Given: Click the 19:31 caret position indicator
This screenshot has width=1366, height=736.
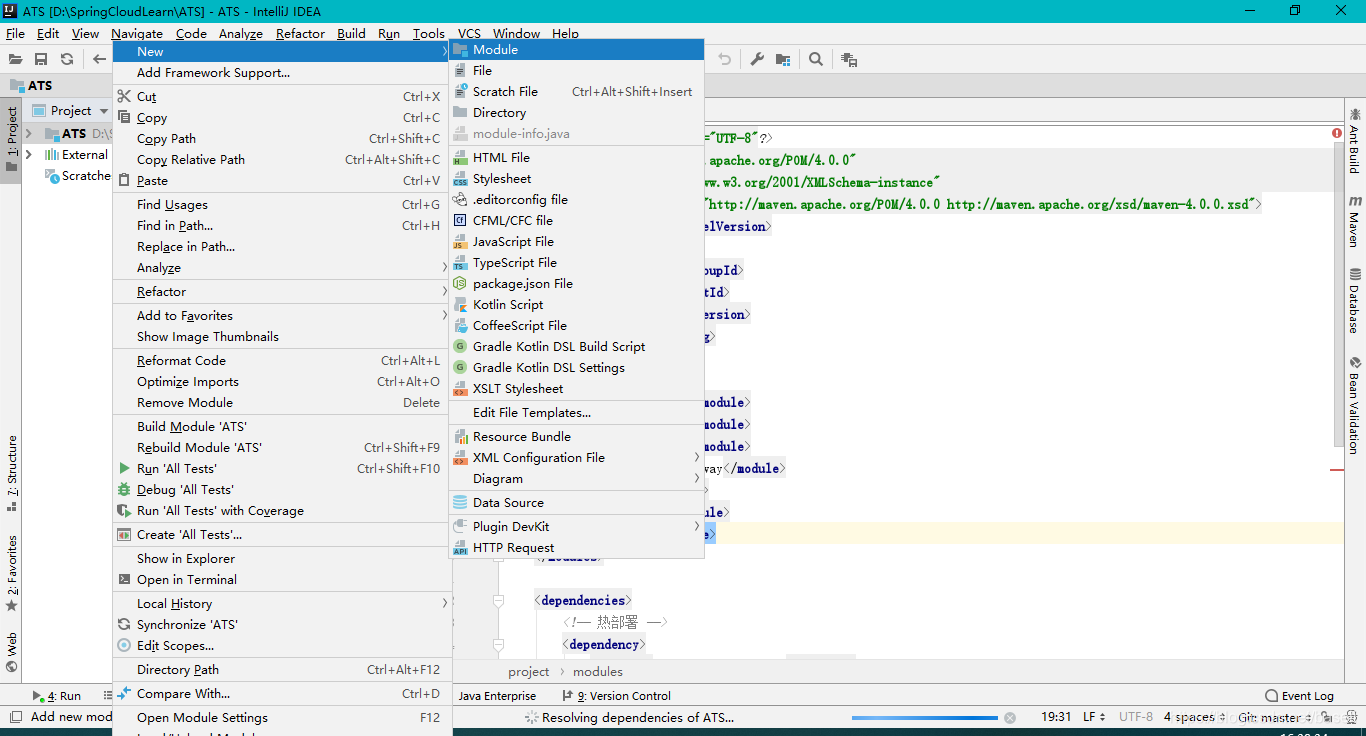Looking at the screenshot, I should click(1056, 717).
